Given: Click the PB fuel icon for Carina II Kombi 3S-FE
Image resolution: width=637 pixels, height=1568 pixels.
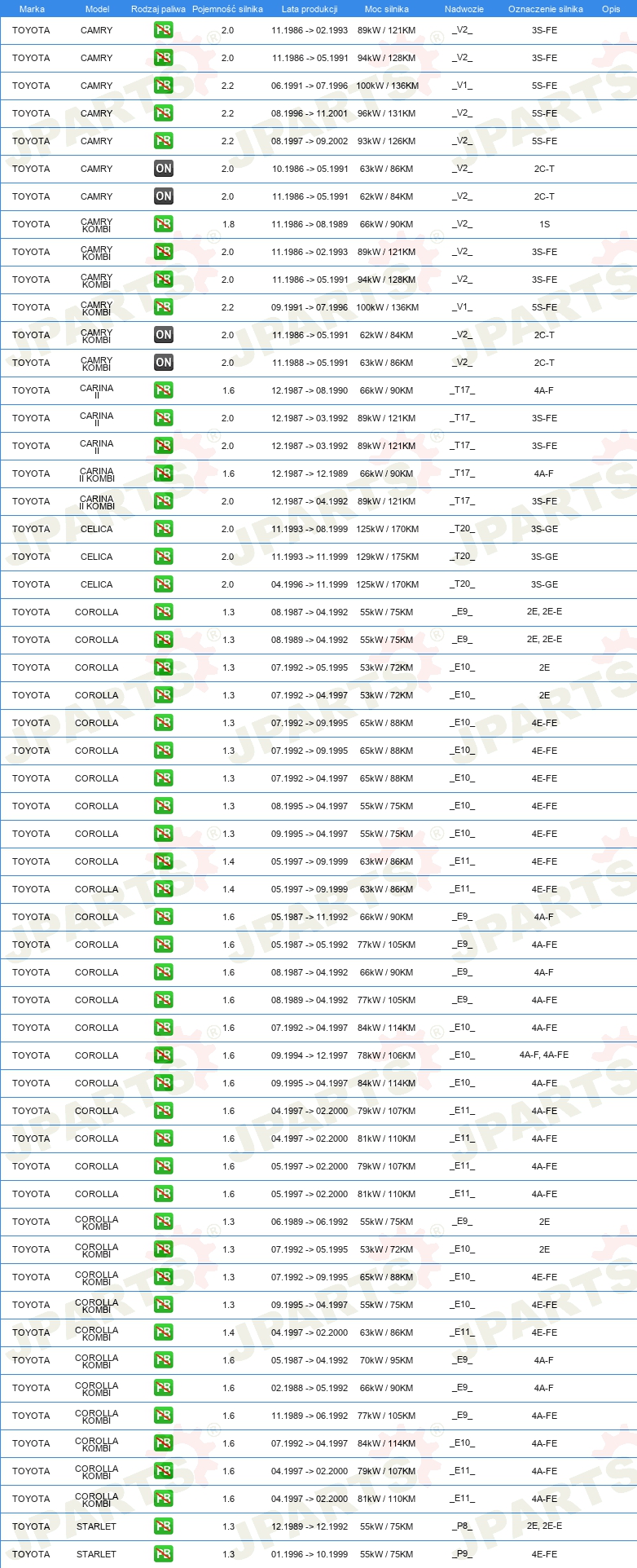Looking at the screenshot, I should click(164, 501).
